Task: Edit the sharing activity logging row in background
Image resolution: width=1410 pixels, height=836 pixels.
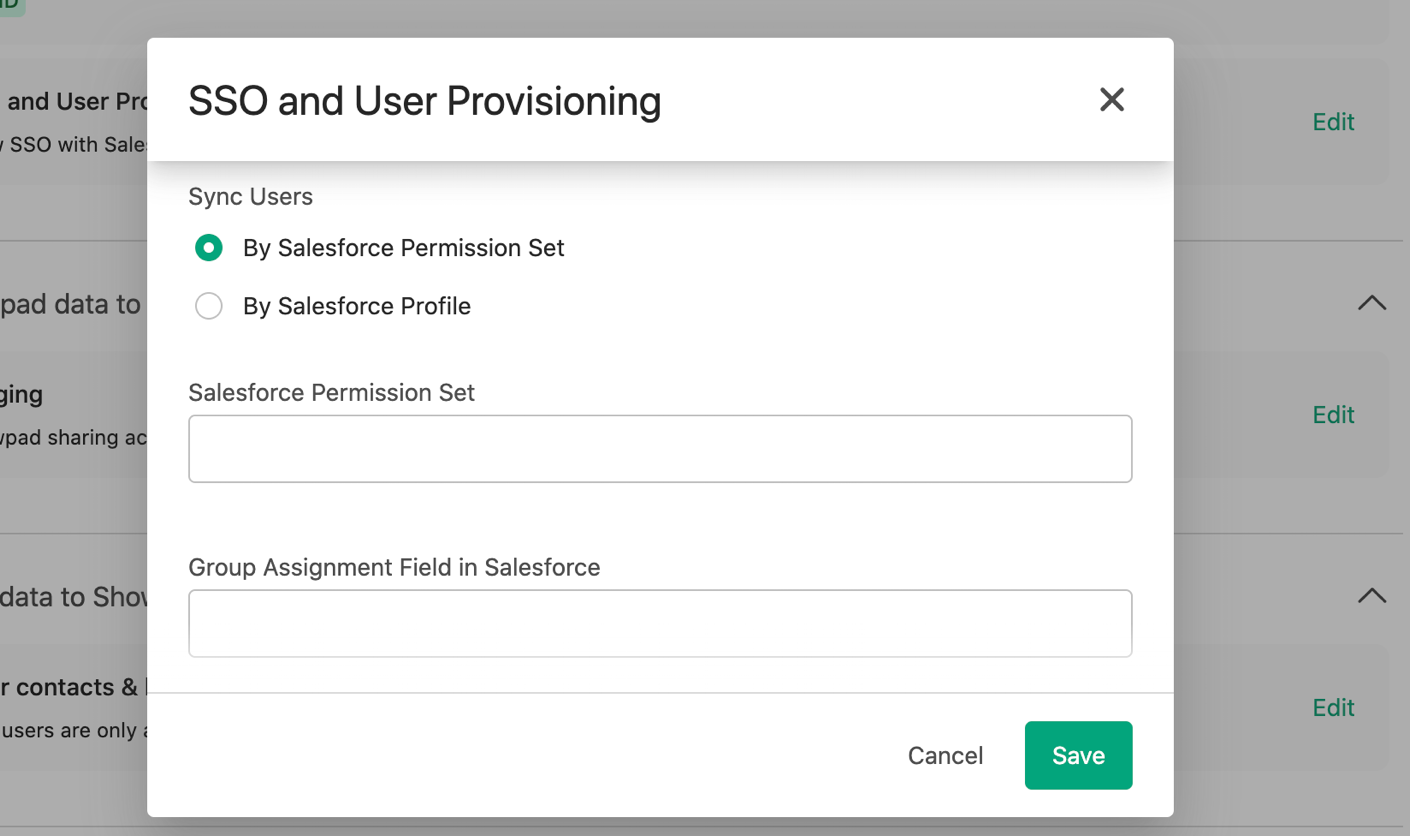Action: pos(1333,415)
